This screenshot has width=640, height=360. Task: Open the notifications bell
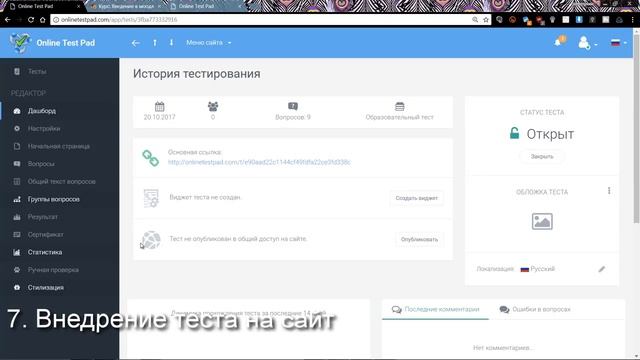[558, 42]
